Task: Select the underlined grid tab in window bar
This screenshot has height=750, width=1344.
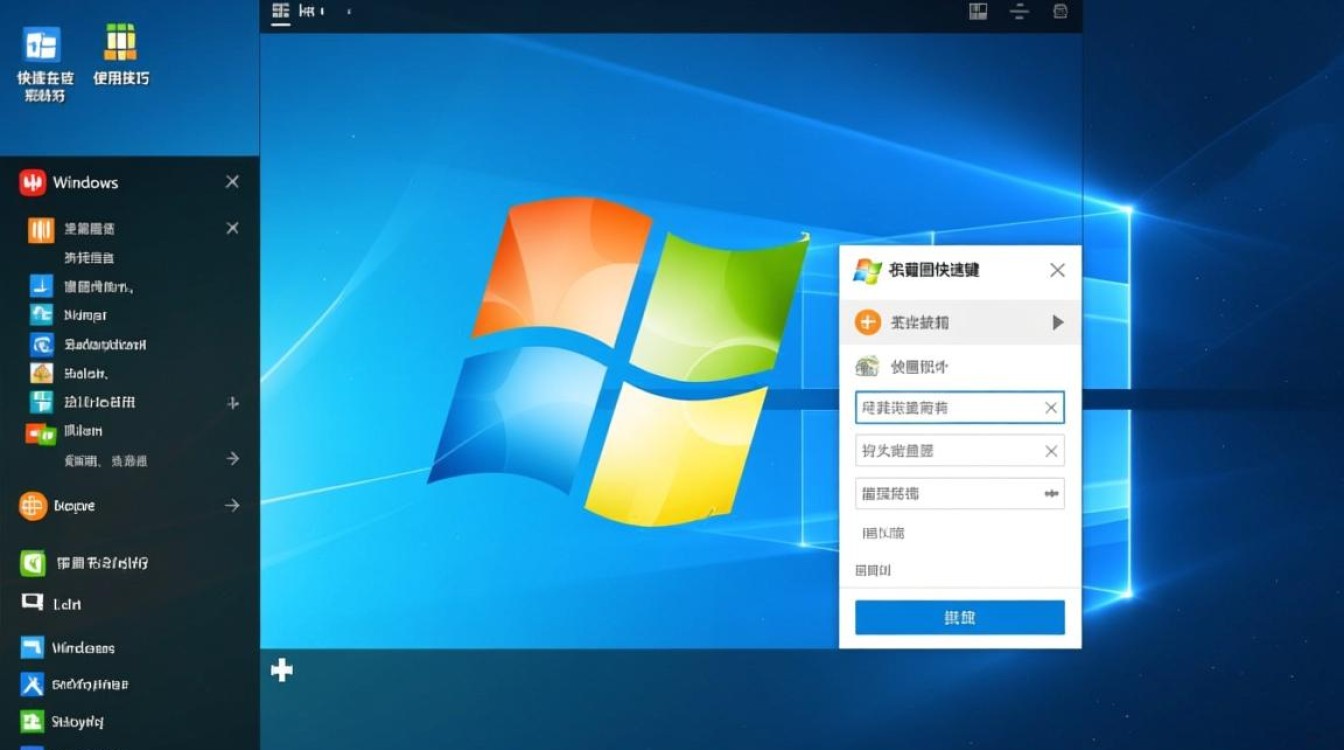Action: click(281, 11)
